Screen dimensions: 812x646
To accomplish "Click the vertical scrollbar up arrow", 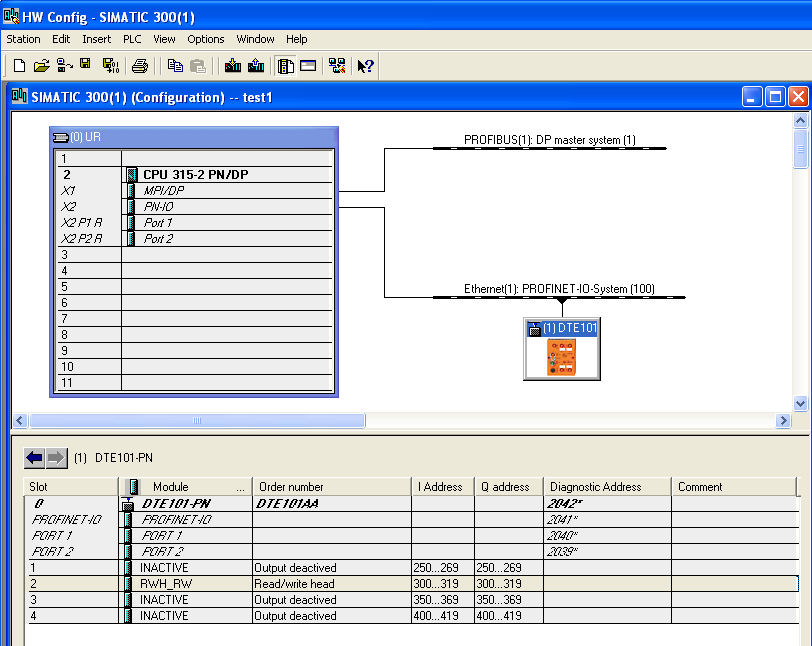I will tap(800, 121).
